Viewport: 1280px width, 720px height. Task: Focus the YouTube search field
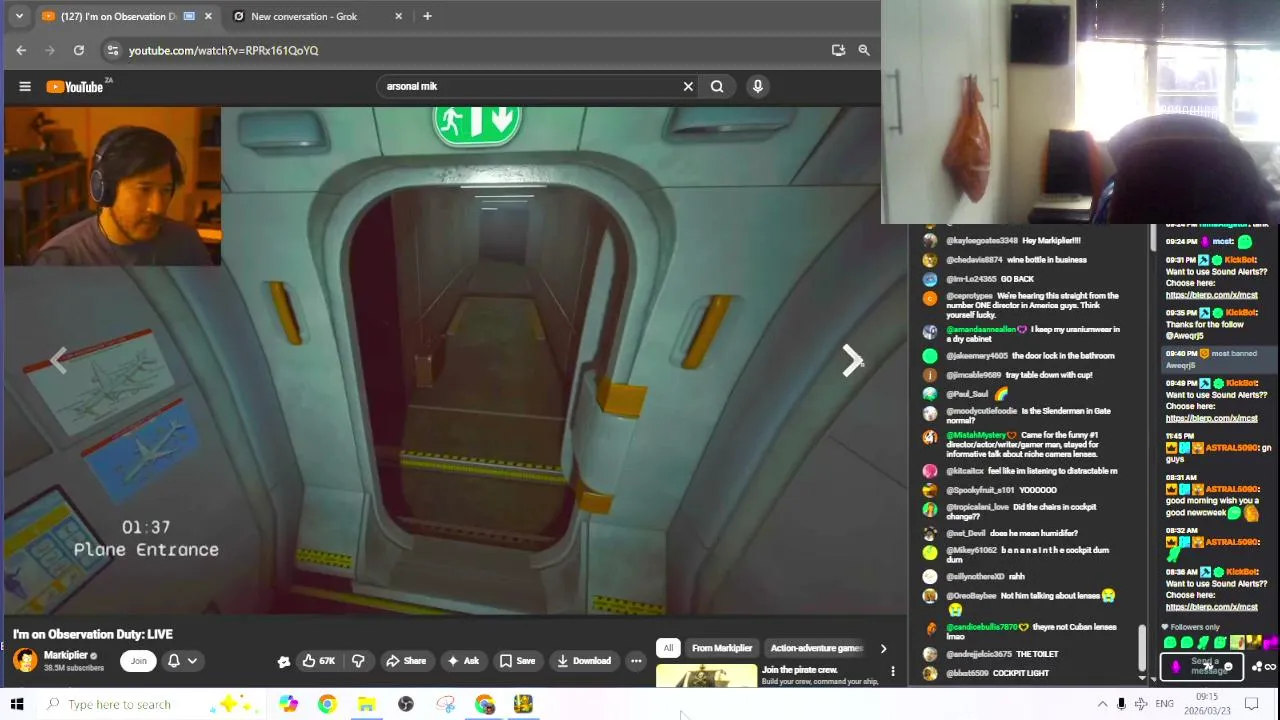tap(530, 86)
